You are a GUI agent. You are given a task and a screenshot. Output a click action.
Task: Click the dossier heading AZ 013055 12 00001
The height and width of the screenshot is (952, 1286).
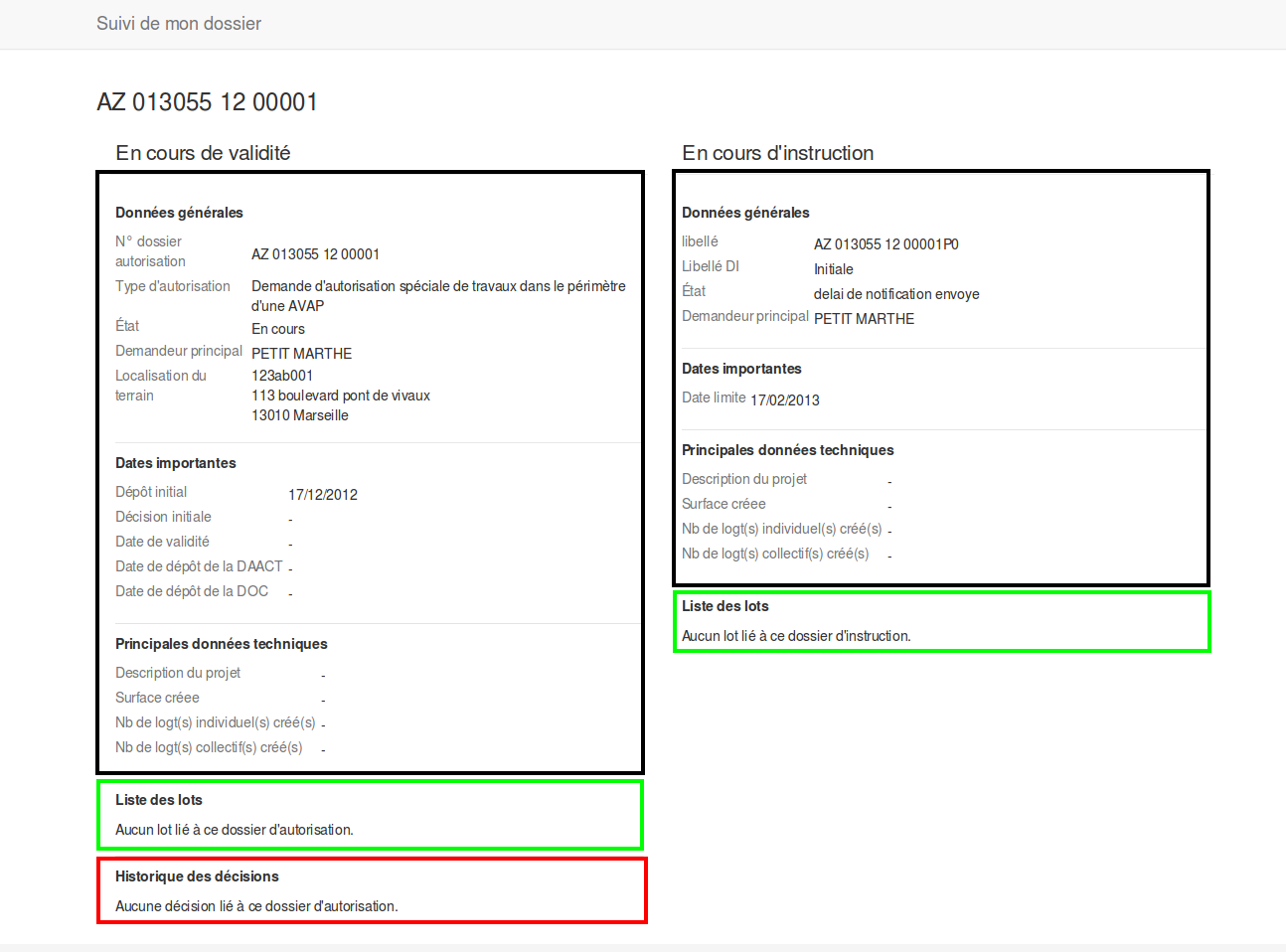coord(207,102)
